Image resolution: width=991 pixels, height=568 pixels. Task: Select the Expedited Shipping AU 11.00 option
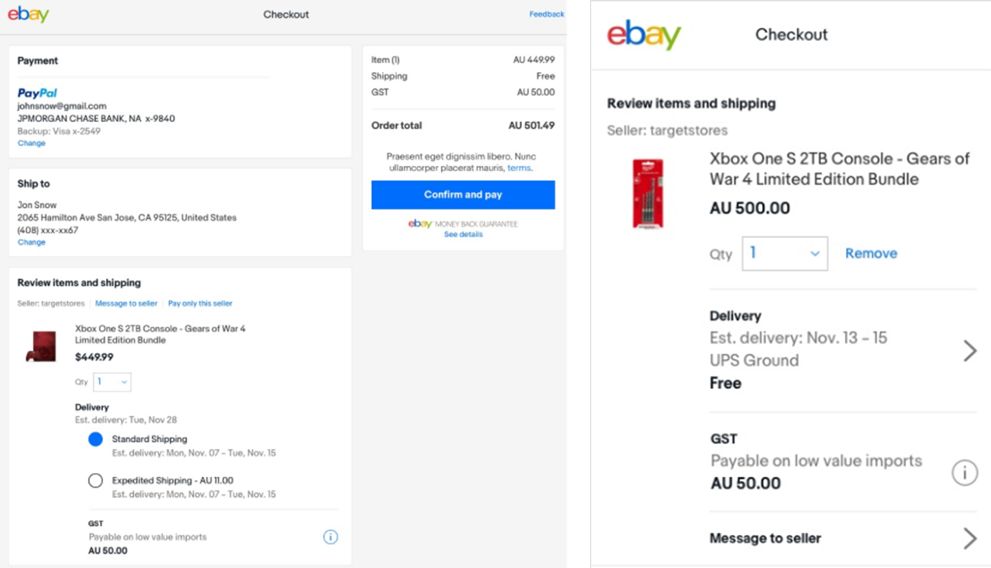[x=95, y=480]
